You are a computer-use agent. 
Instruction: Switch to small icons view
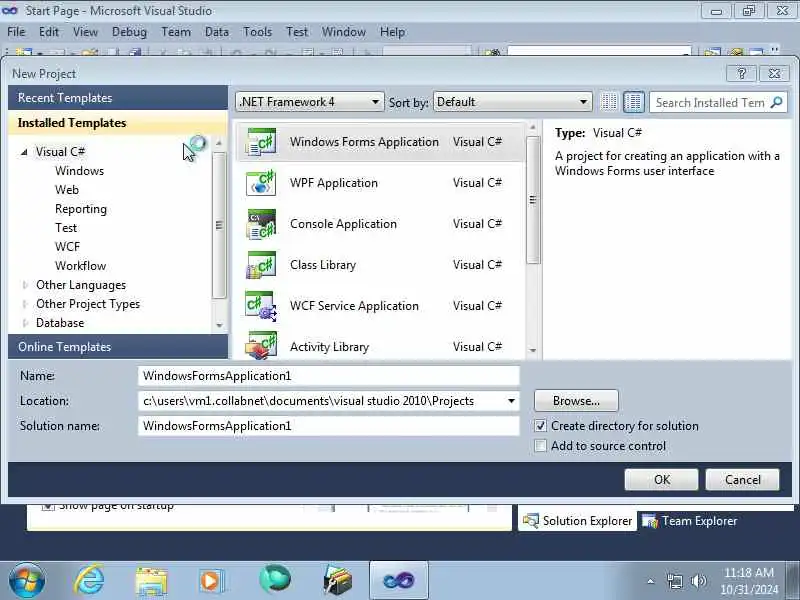[608, 102]
